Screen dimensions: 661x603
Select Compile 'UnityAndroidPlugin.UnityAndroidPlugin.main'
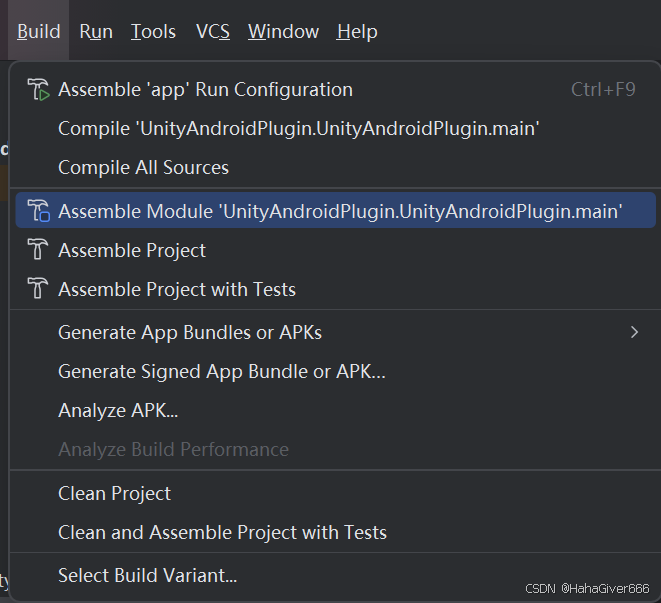pyautogui.click(x=336, y=129)
